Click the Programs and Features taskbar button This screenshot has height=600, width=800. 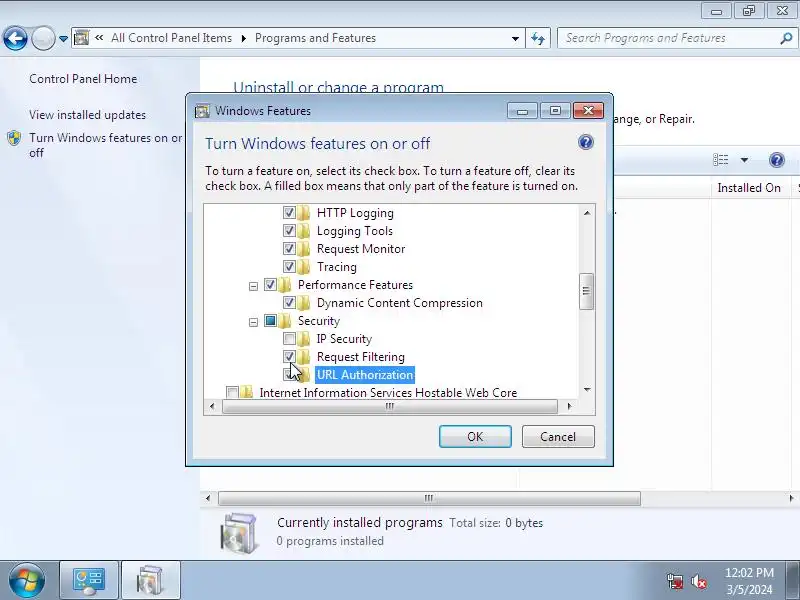pos(151,581)
